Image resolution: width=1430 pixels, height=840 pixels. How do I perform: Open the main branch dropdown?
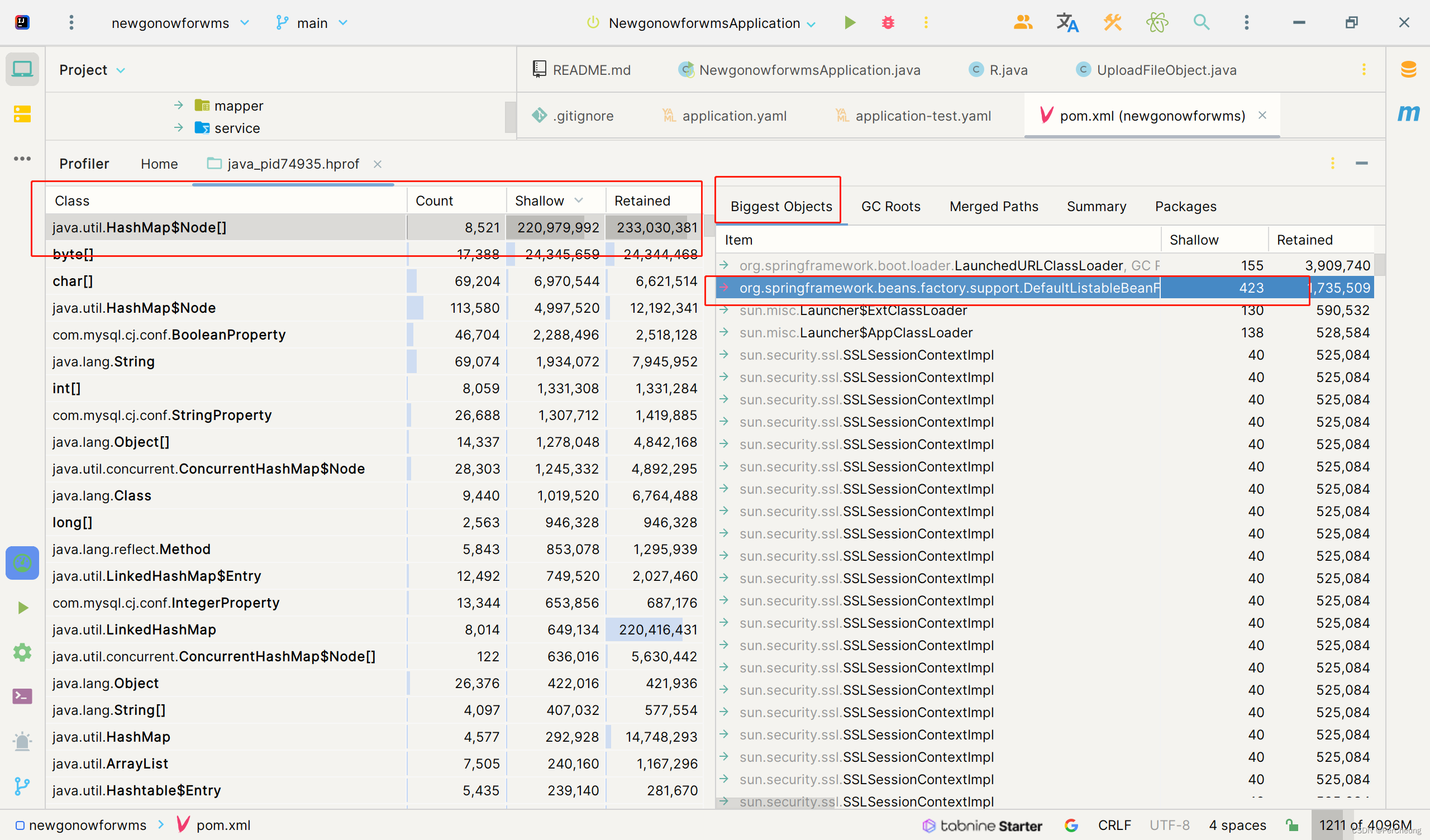click(x=312, y=23)
